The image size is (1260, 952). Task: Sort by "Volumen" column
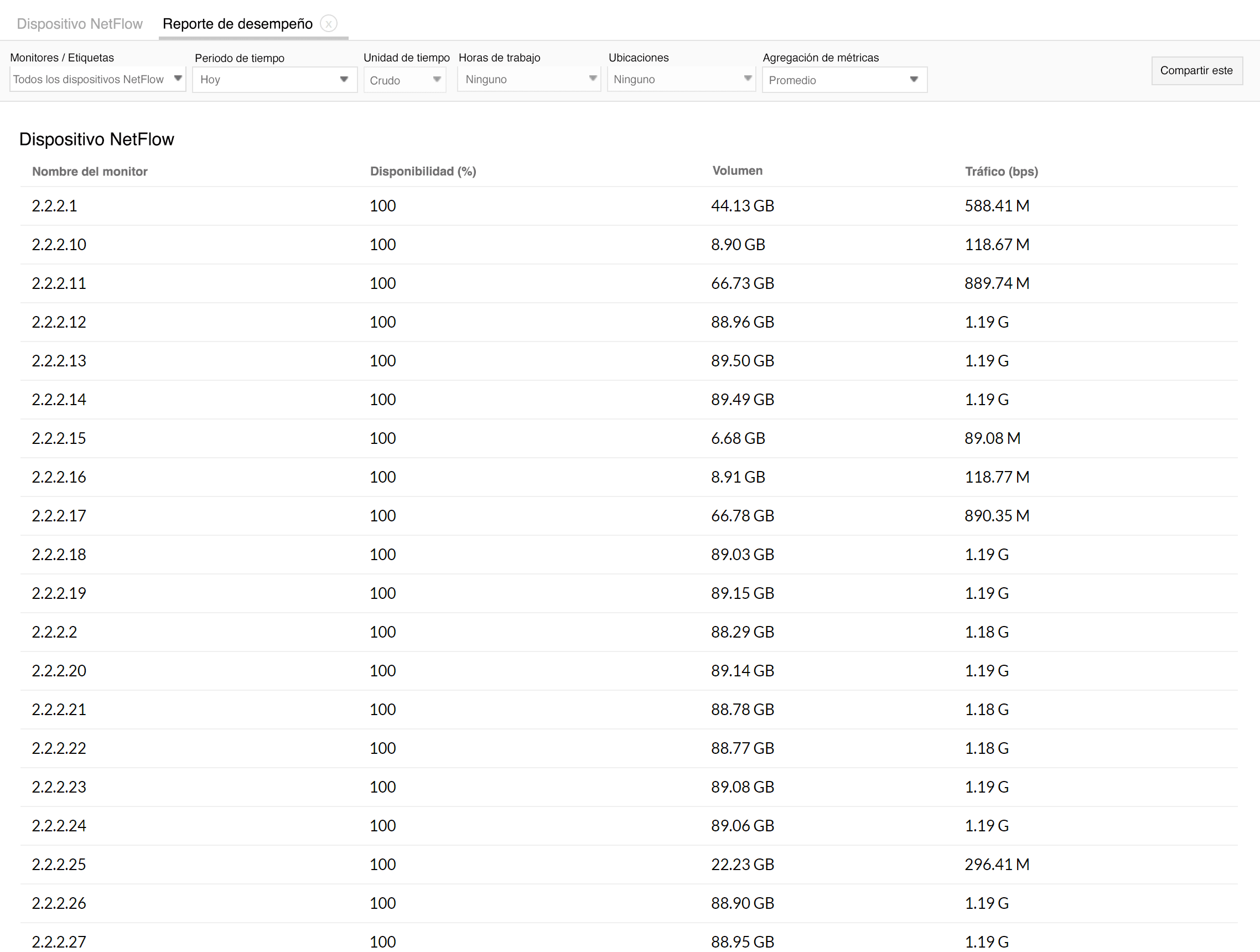737,170
